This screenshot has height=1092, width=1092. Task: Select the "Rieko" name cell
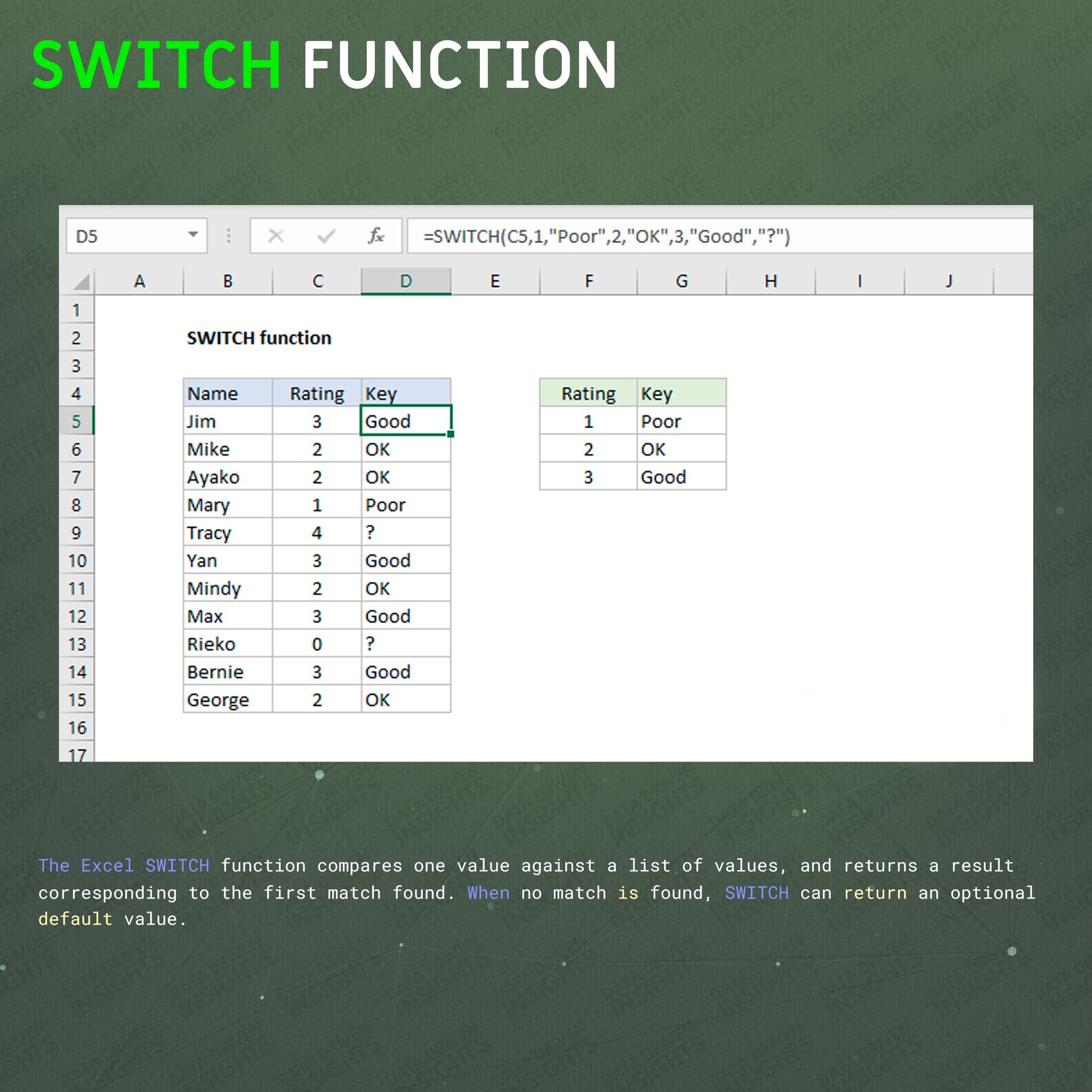pos(228,644)
